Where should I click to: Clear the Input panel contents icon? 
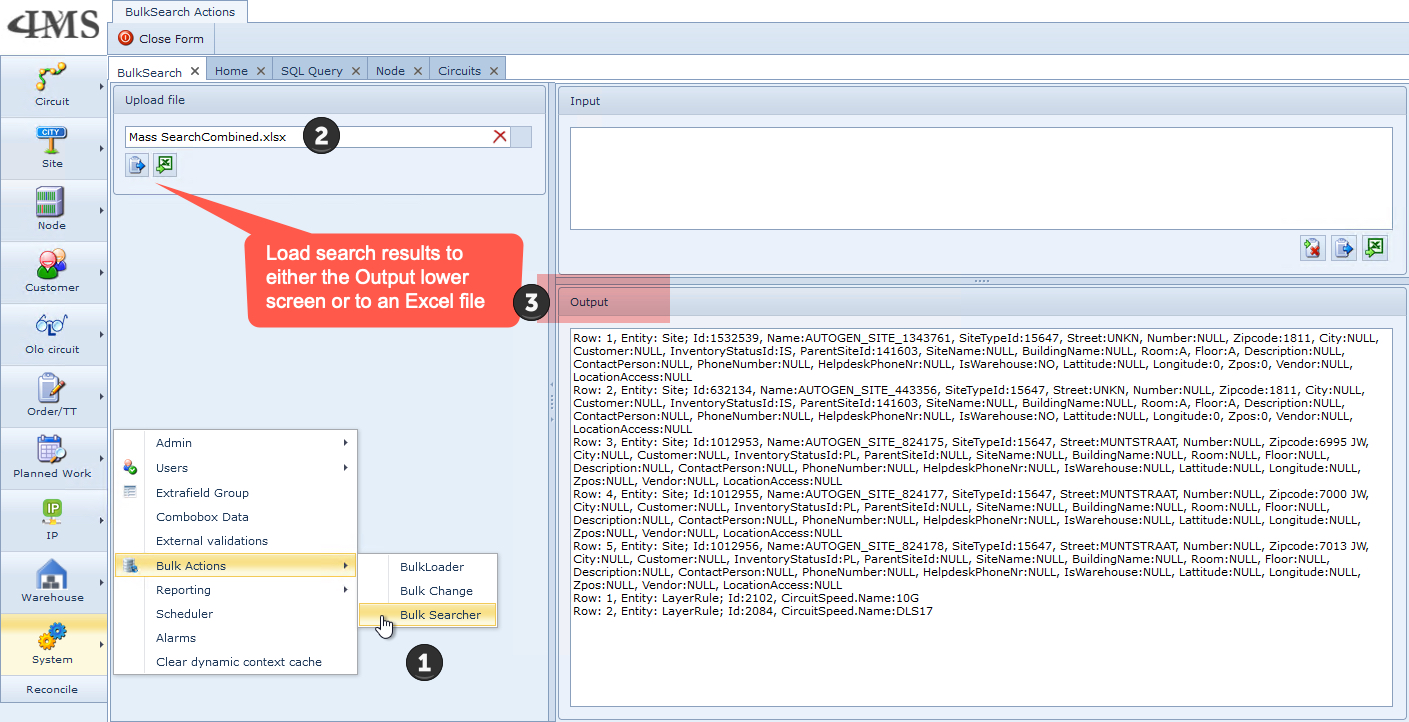click(1312, 248)
